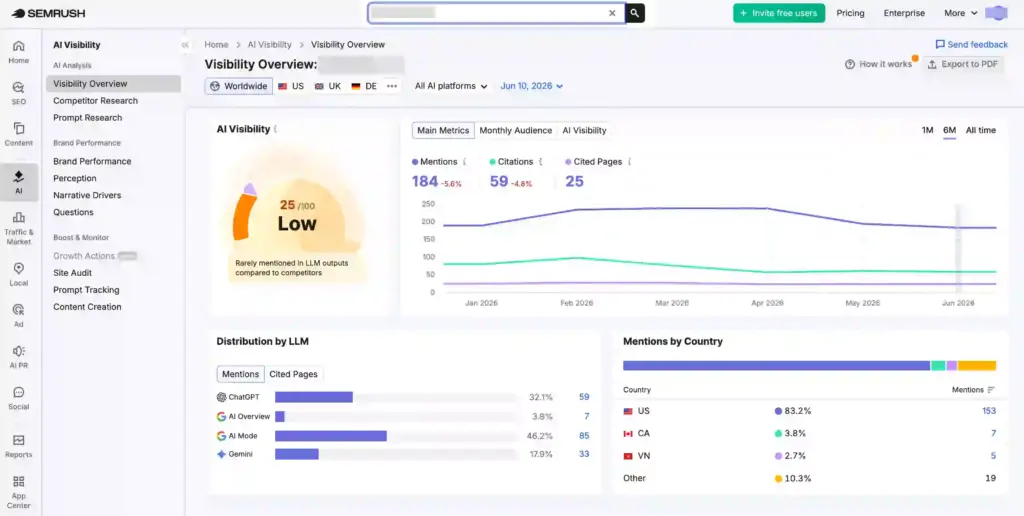The height and width of the screenshot is (516, 1024).
Task: Click the sort icon beside Mentions column
Action: 991,390
